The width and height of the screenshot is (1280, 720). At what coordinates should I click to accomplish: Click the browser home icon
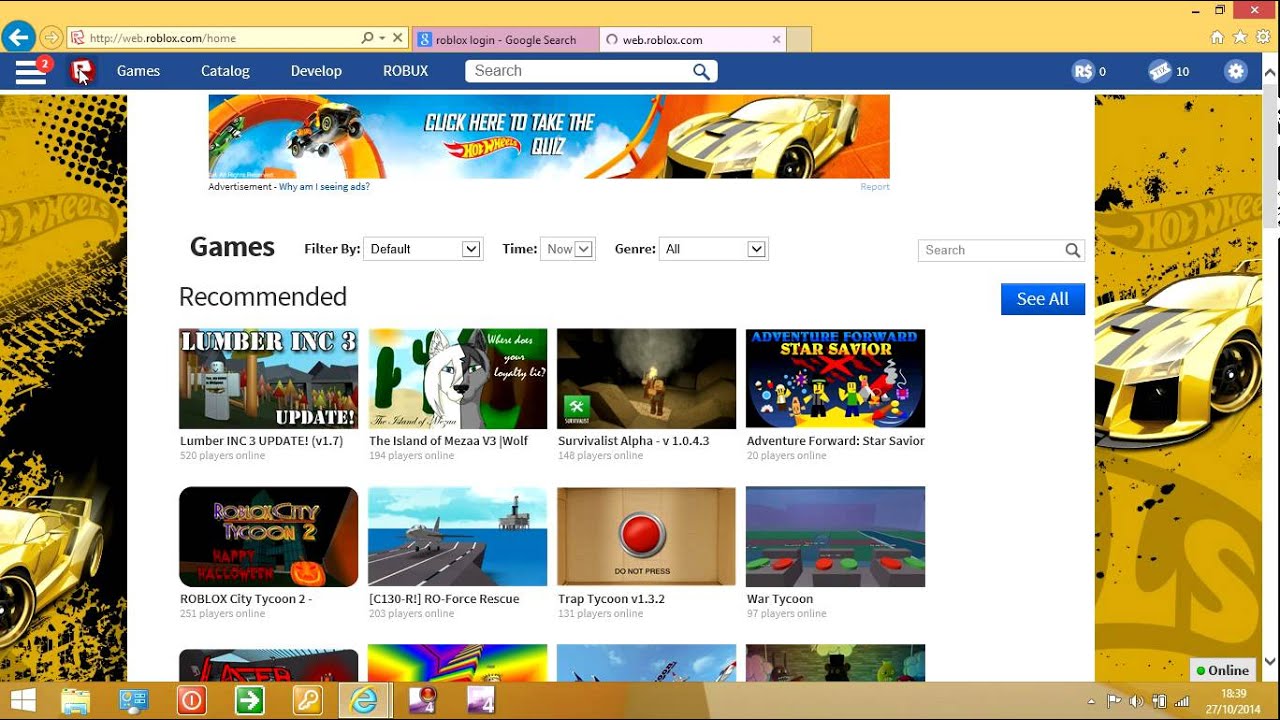[1217, 38]
